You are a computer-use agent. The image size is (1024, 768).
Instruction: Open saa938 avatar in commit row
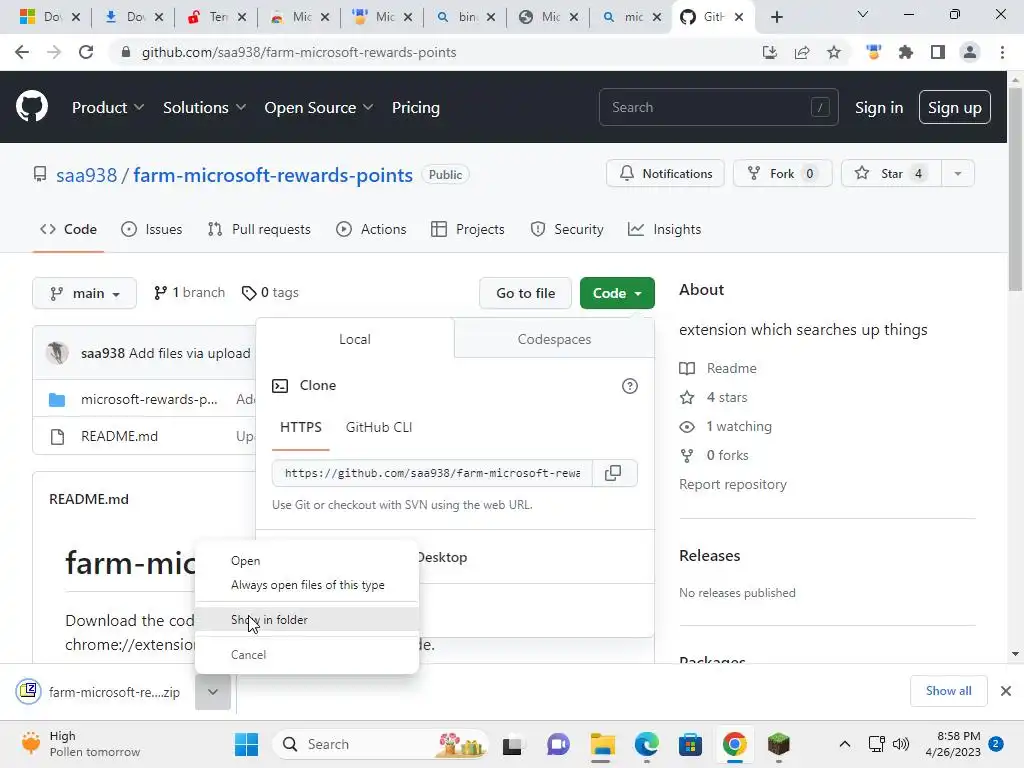(57, 353)
